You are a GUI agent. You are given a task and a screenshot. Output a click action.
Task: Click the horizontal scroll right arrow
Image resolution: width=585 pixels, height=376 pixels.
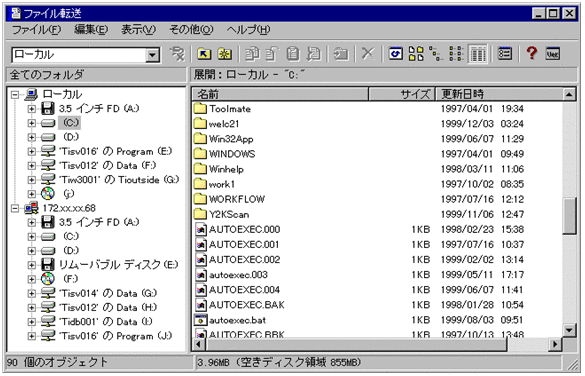[x=555, y=344]
